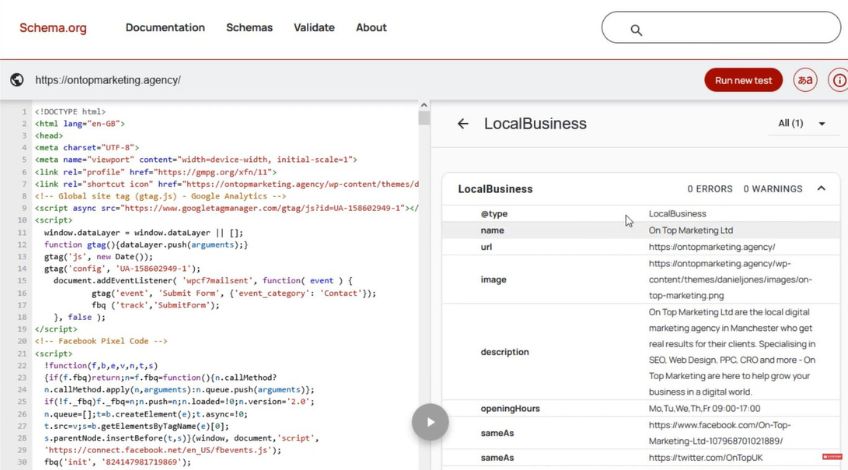Select the @type property row
This screenshot has height=470, width=848.
pyautogui.click(x=641, y=214)
